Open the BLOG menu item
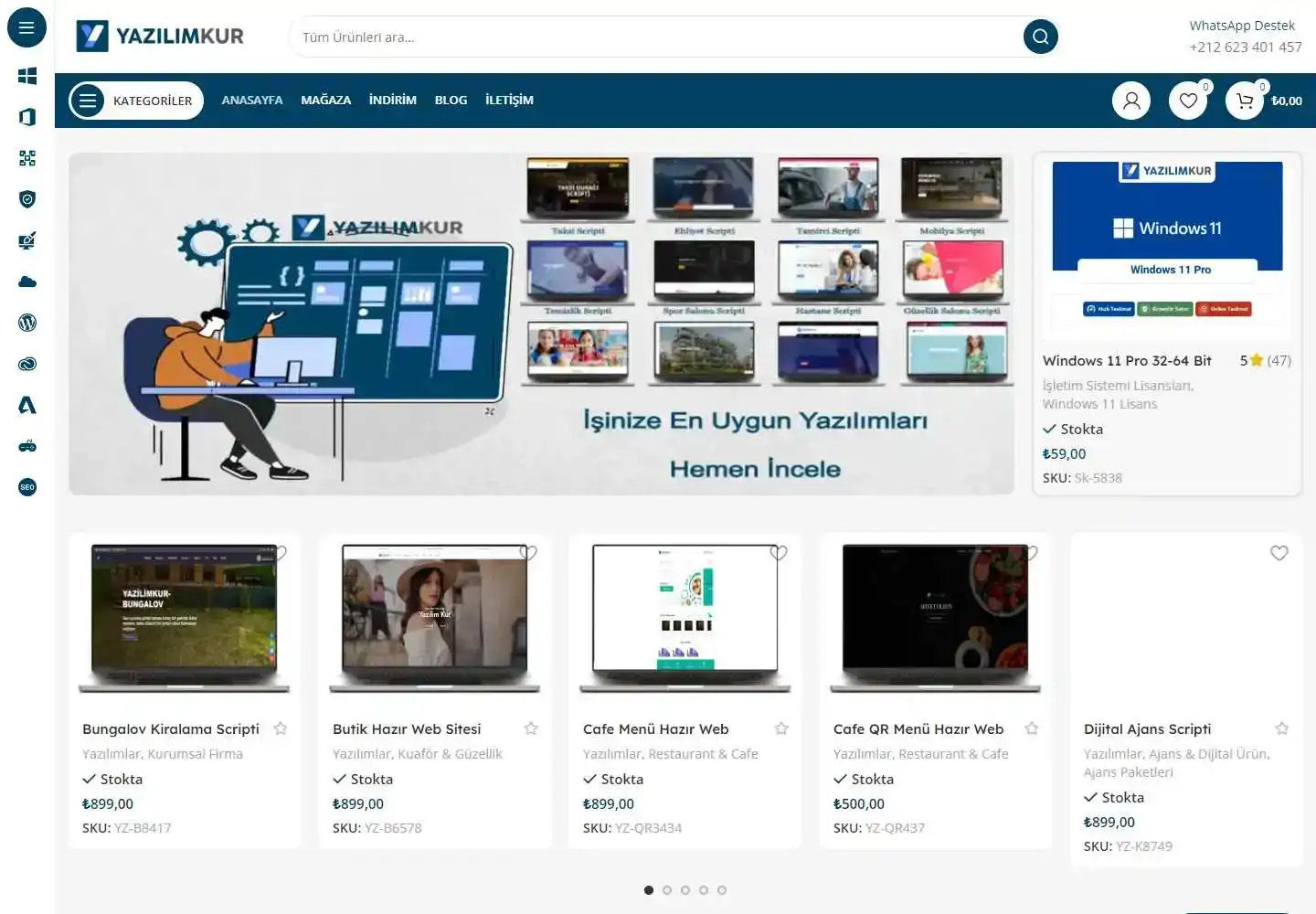Viewport: 1316px width, 914px height. click(451, 101)
